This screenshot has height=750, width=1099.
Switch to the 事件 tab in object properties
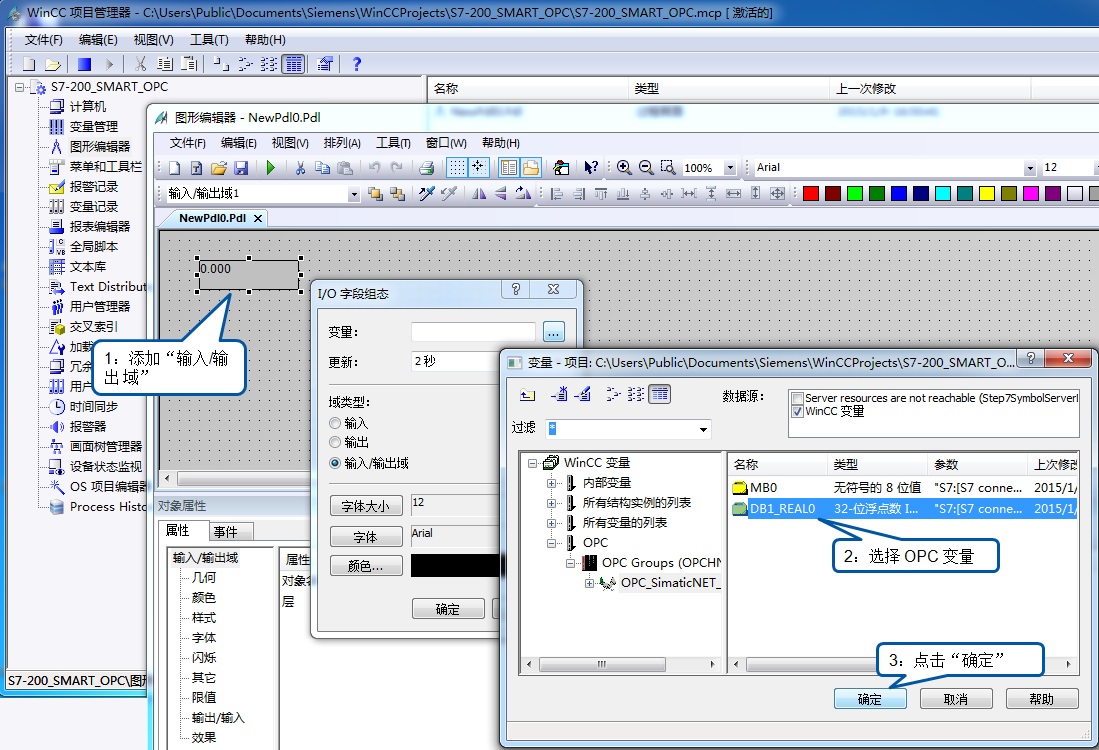pyautogui.click(x=226, y=531)
